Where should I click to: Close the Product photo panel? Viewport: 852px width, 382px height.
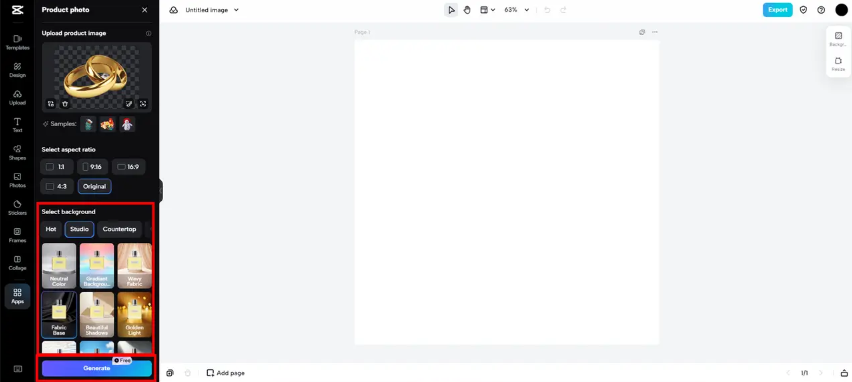(144, 10)
